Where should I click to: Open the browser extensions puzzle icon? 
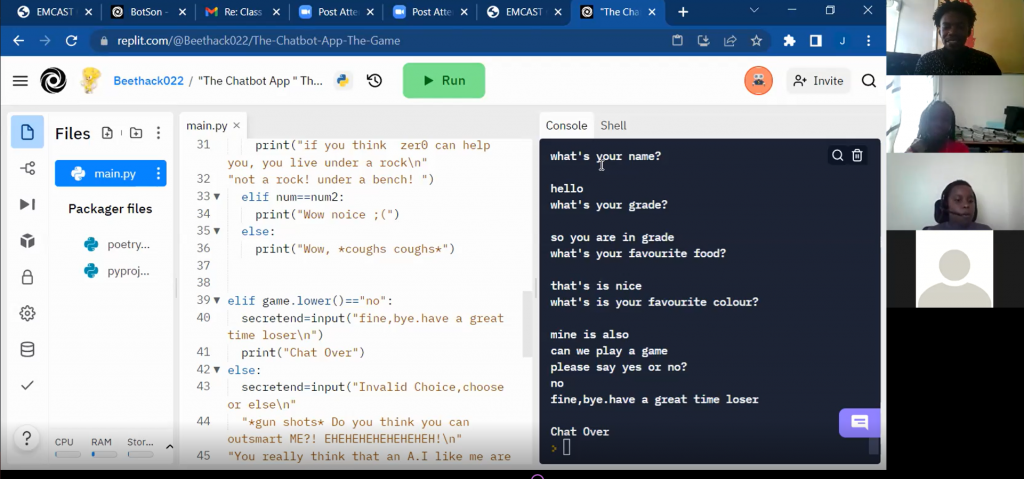click(789, 41)
